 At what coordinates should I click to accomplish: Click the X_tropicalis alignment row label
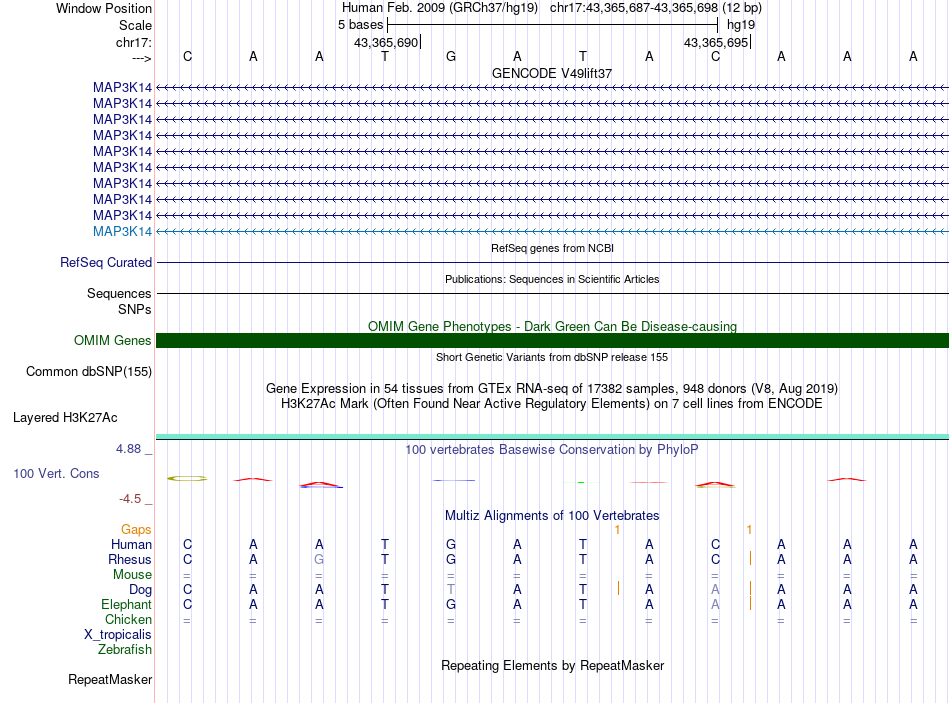click(118, 635)
